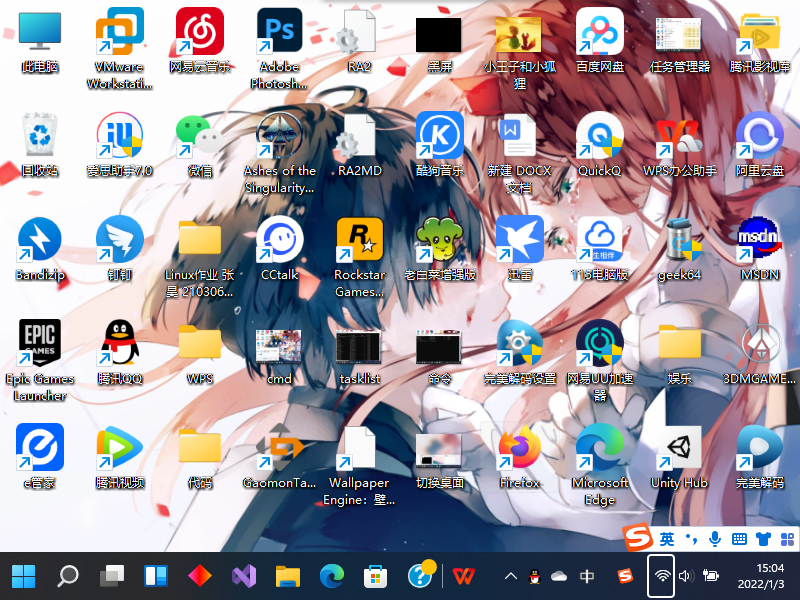The width and height of the screenshot is (800, 600).
Task: Open taskbar Search
Action: (67, 577)
